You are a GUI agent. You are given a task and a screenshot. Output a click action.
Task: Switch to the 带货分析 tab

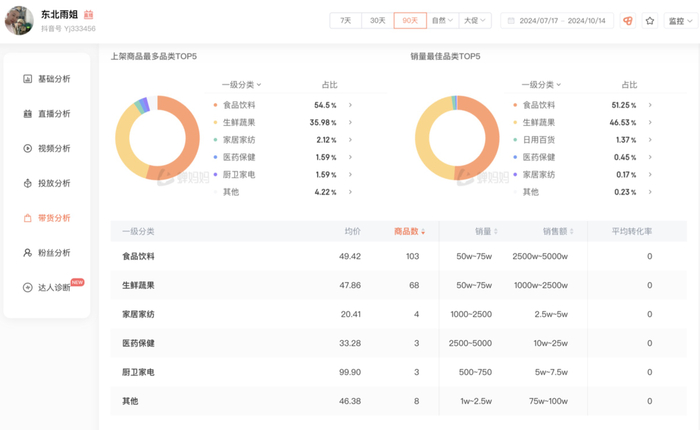click(x=53, y=218)
